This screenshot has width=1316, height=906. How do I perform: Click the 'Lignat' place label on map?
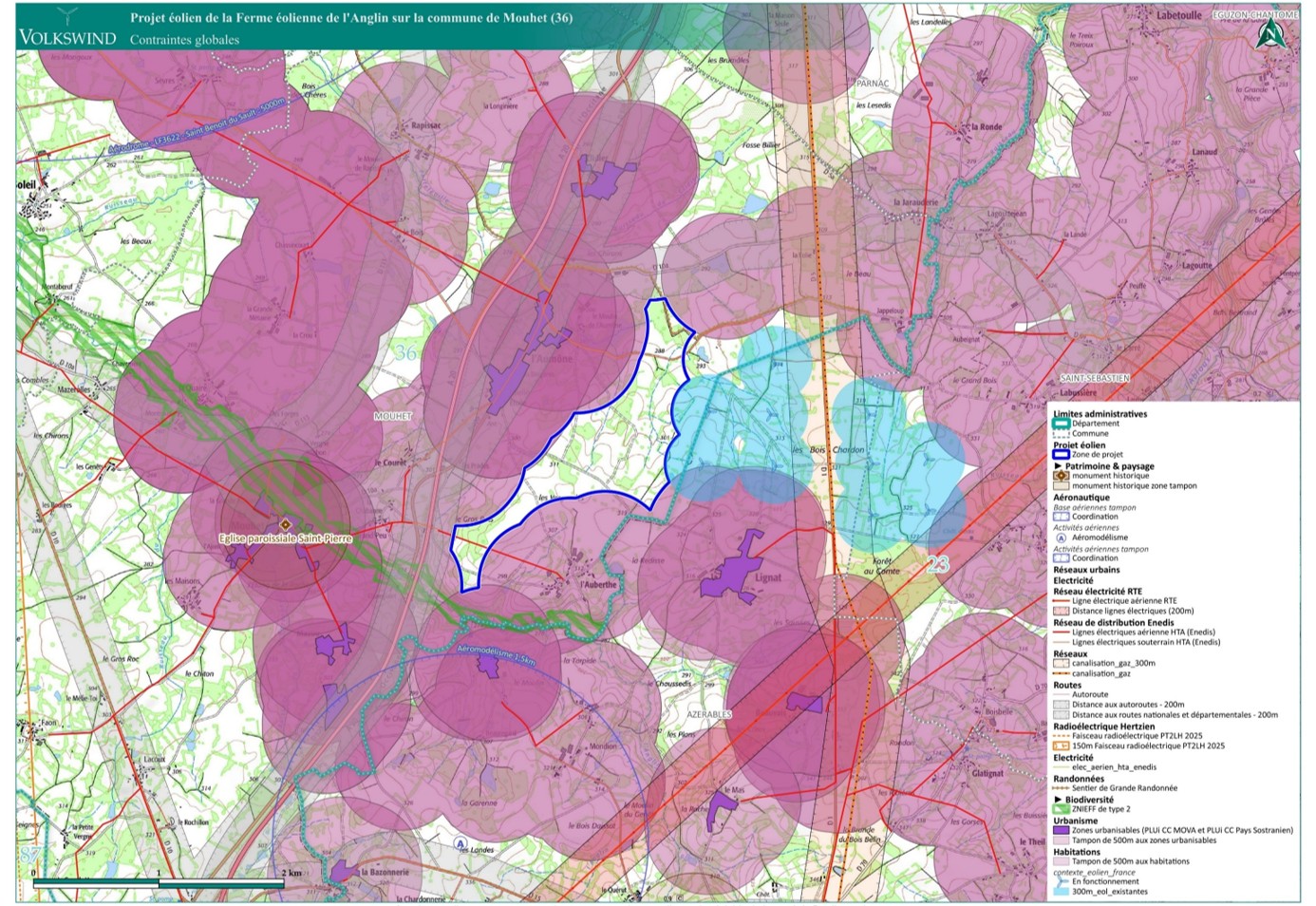coord(768,577)
